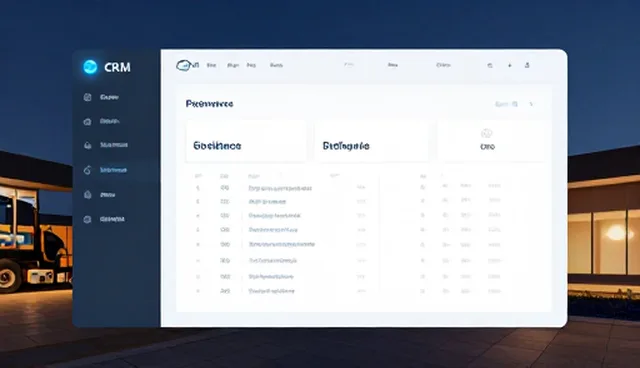Open the third sidebar item with bell icon
Viewport: 640px width, 368px height.
click(105, 145)
